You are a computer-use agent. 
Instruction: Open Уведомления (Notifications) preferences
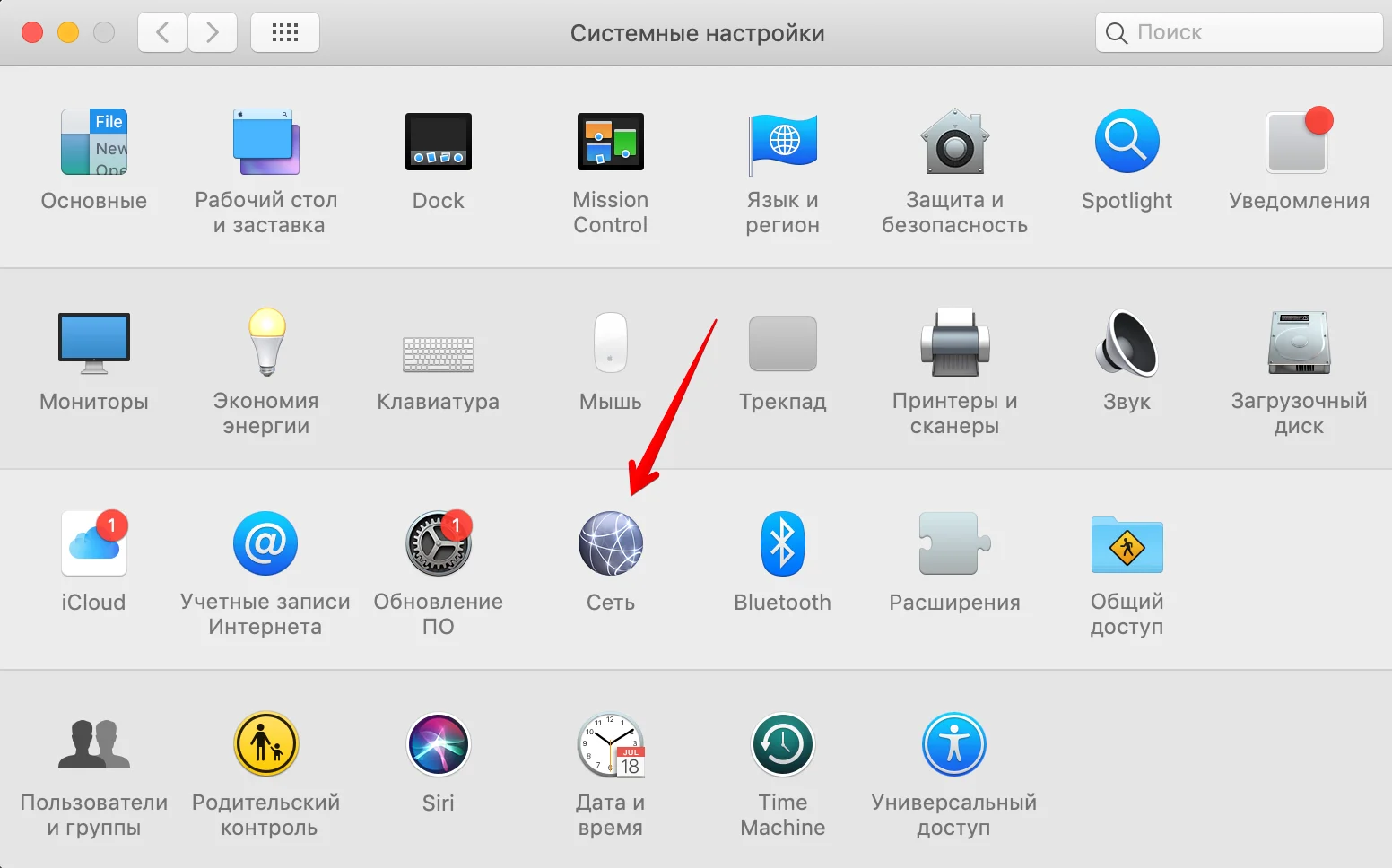[x=1298, y=143]
